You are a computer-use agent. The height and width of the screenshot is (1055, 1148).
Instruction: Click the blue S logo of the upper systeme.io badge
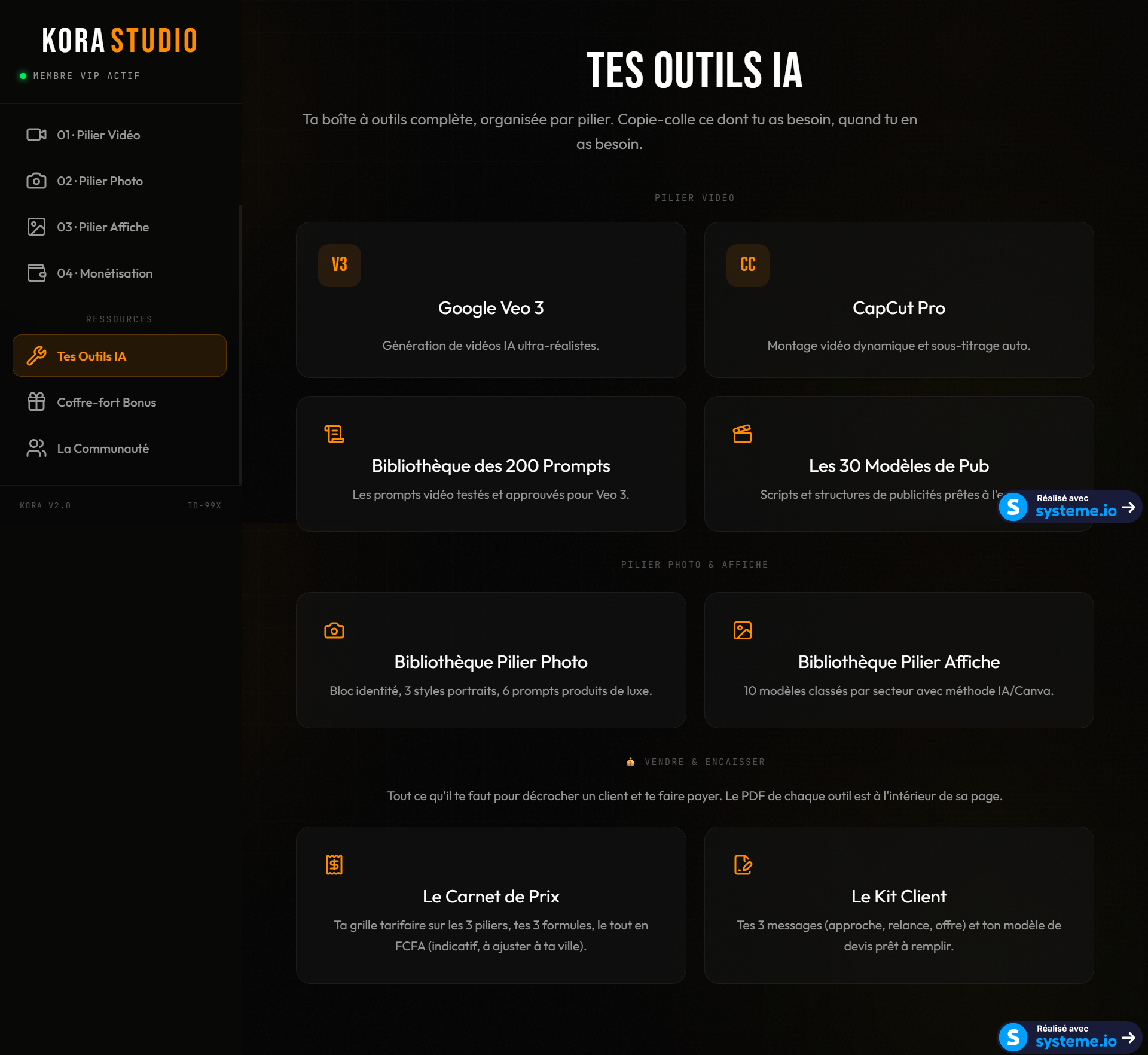1013,507
